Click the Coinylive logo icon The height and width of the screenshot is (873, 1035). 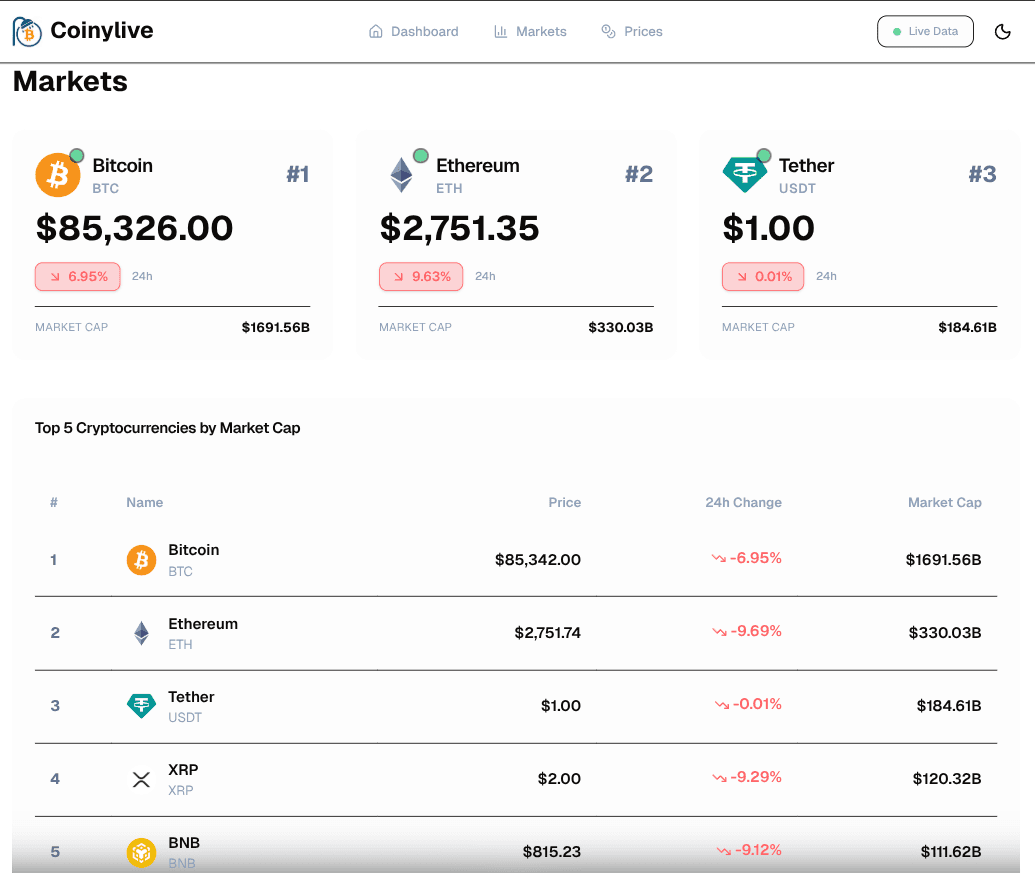[x=25, y=31]
